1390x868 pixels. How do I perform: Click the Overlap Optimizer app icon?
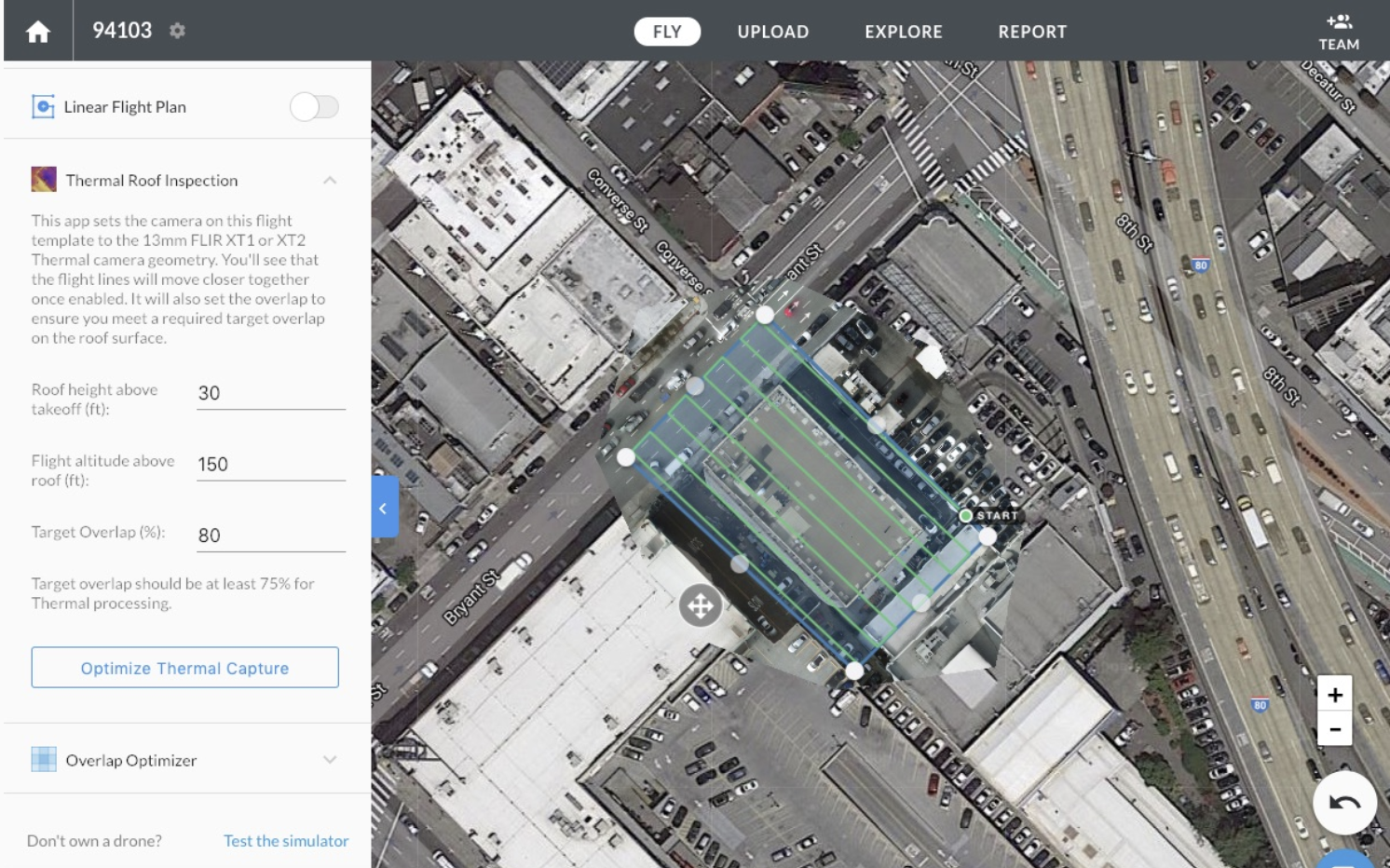click(44, 760)
